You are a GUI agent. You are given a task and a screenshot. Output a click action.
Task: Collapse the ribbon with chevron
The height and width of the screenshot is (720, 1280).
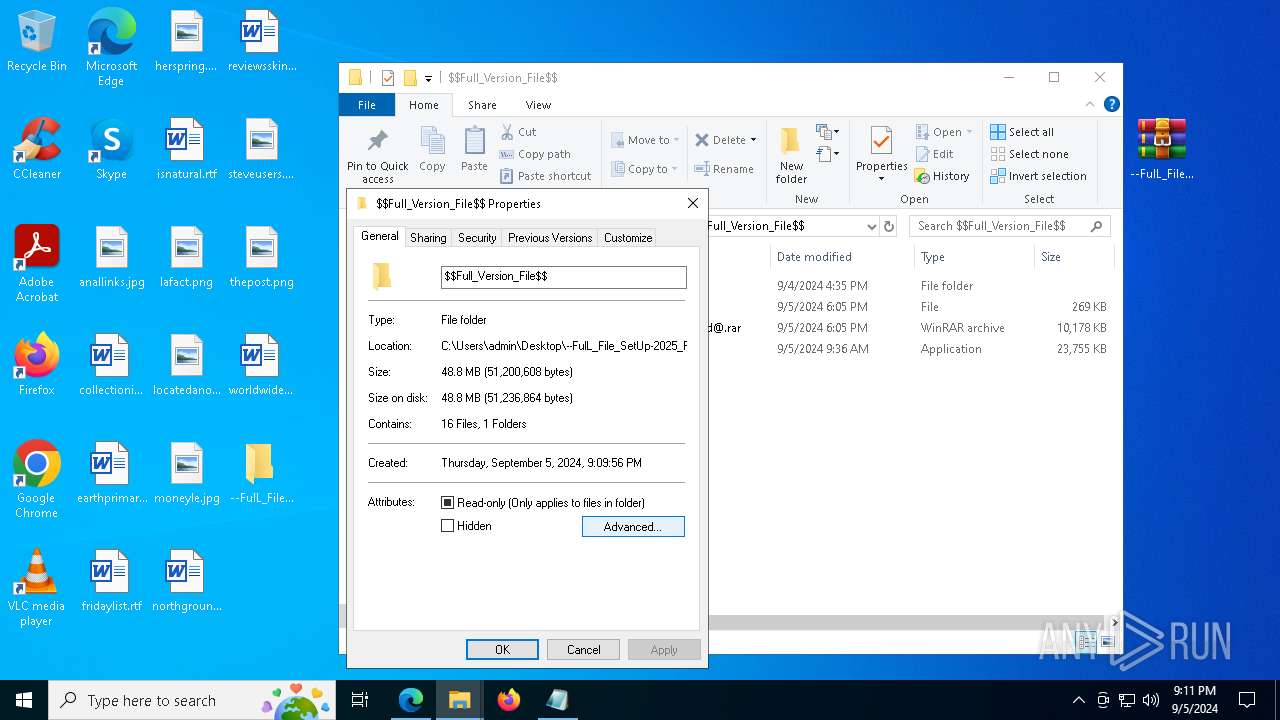[x=1090, y=104]
